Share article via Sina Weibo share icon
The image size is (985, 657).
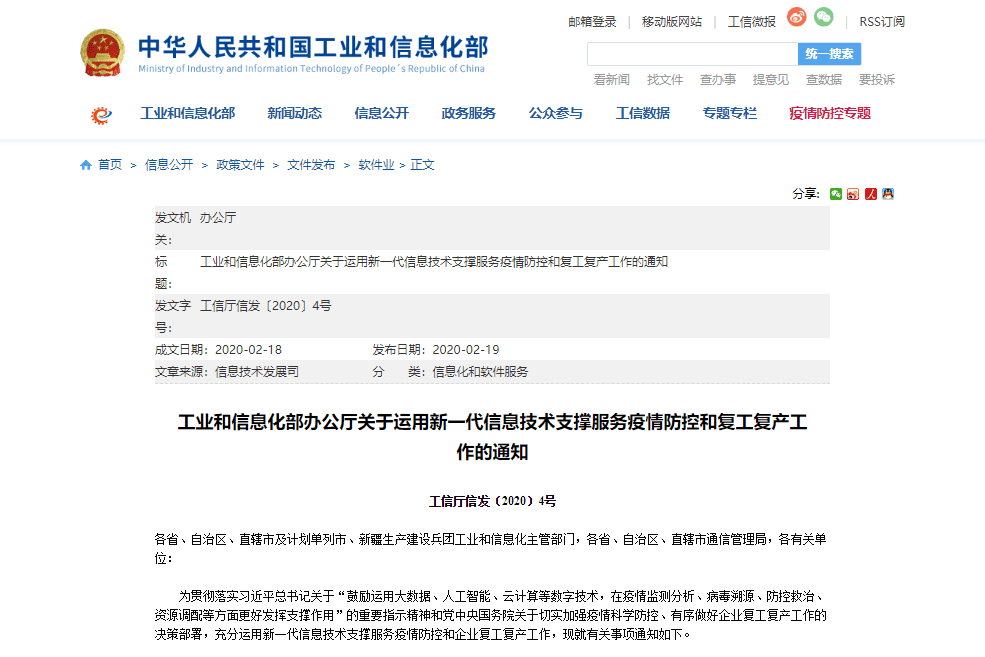tap(852, 194)
